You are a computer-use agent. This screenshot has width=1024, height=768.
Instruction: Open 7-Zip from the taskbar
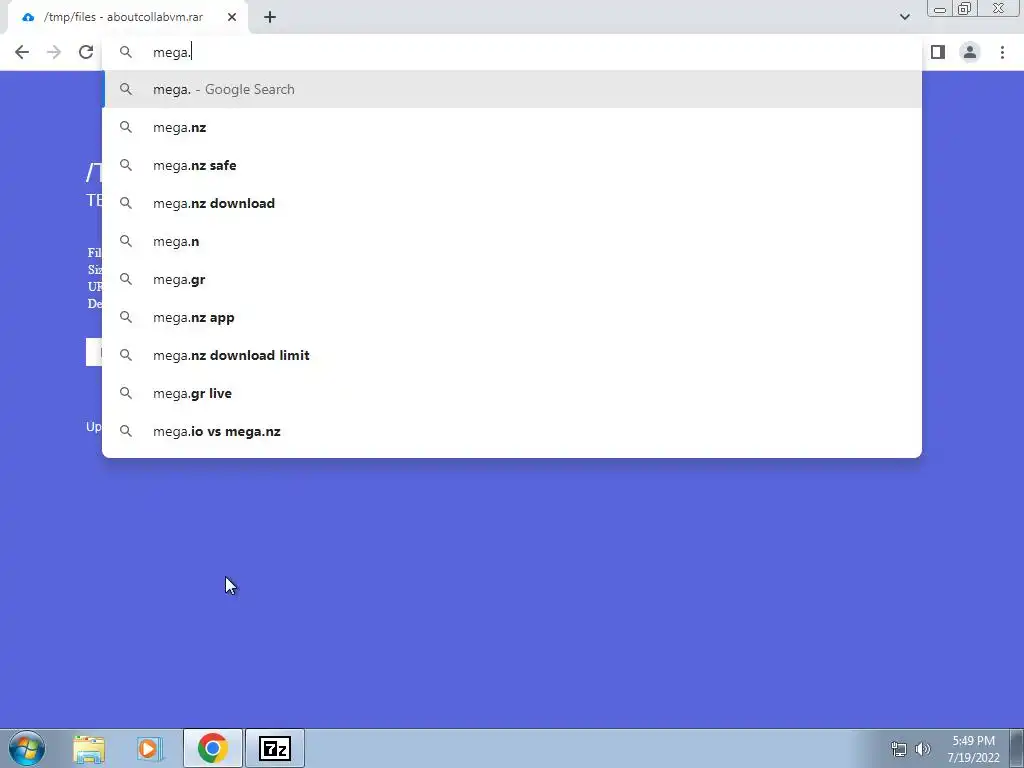tap(274, 748)
